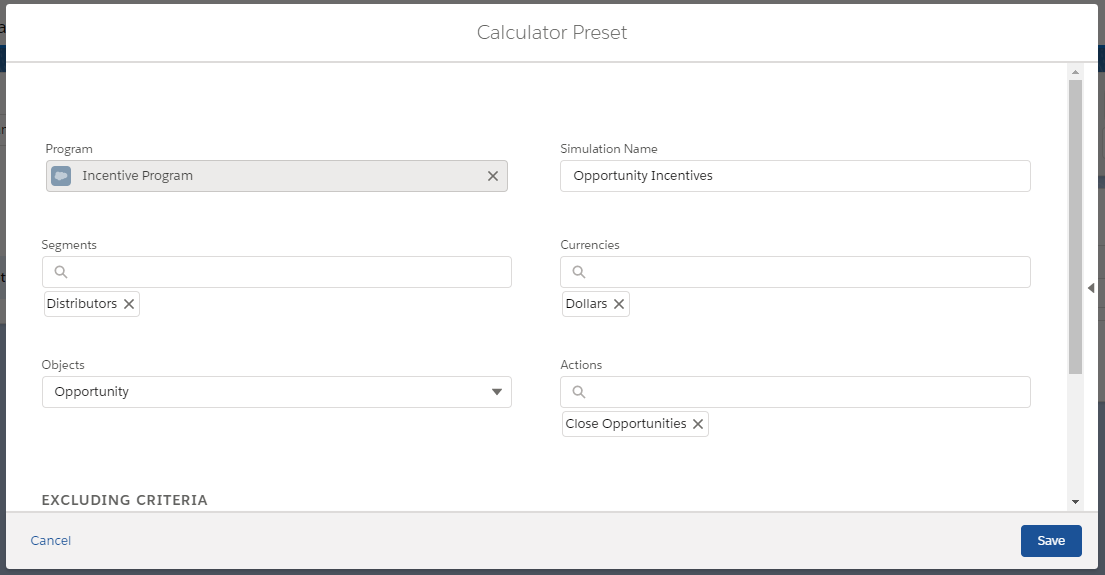
Task: Click into the Segments search field
Action: coord(277,272)
